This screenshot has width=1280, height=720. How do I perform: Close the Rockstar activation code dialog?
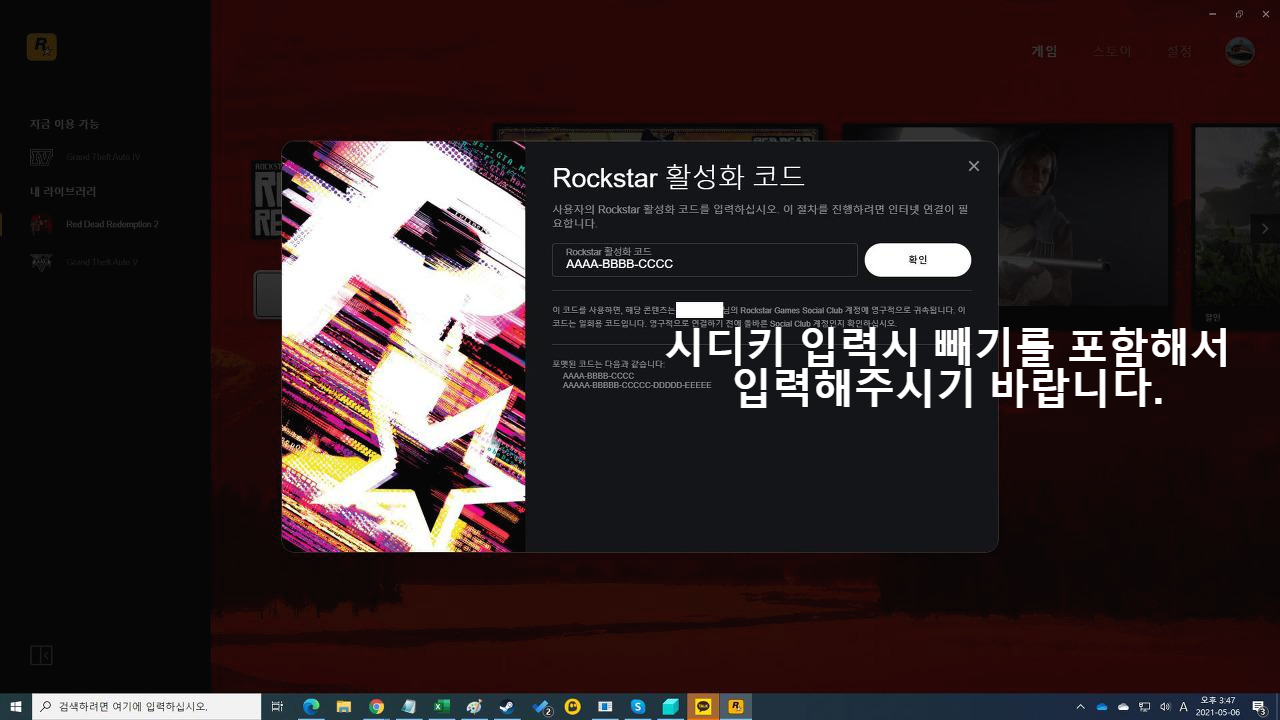(x=974, y=166)
